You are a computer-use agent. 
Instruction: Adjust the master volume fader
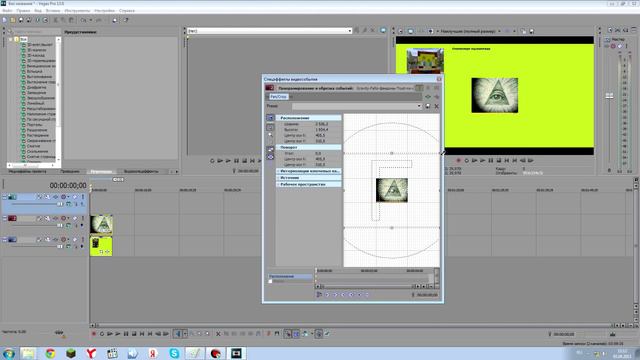pos(609,96)
